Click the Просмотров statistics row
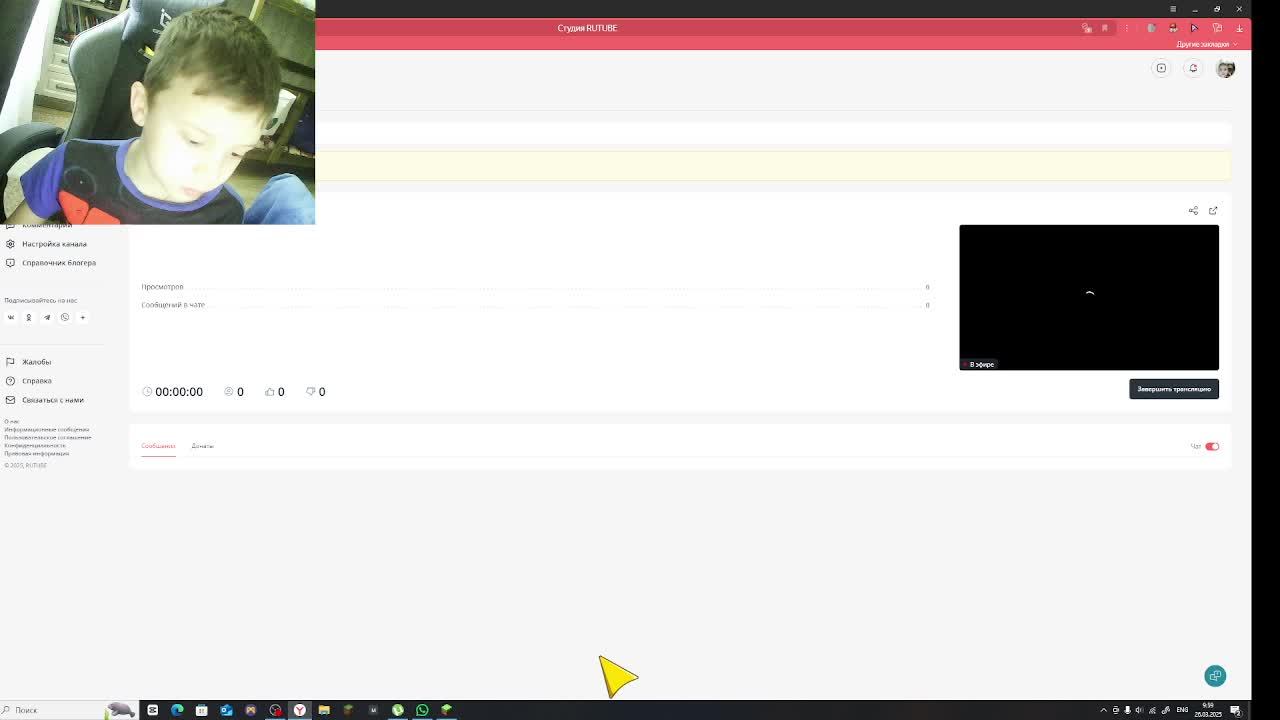The width and height of the screenshot is (1280, 720). (x=535, y=287)
